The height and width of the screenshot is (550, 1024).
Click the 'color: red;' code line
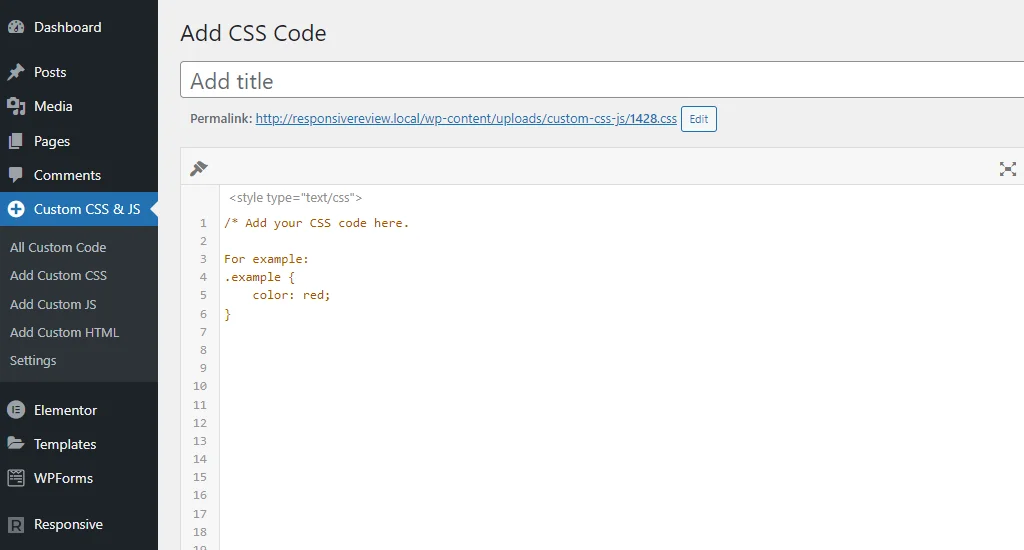(291, 295)
